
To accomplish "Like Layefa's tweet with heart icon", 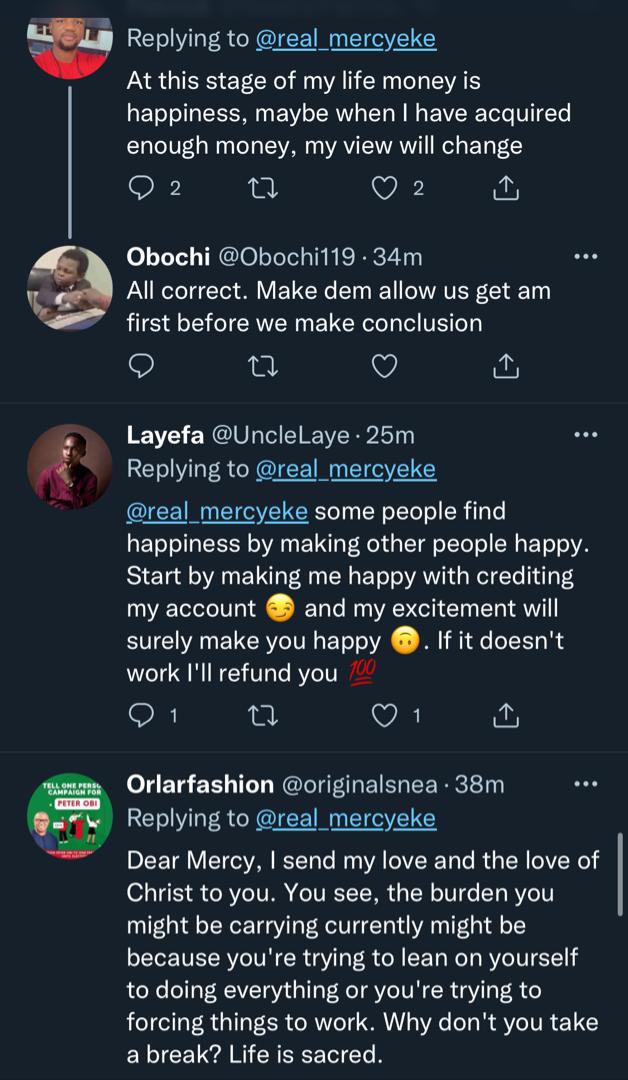I will (385, 715).
